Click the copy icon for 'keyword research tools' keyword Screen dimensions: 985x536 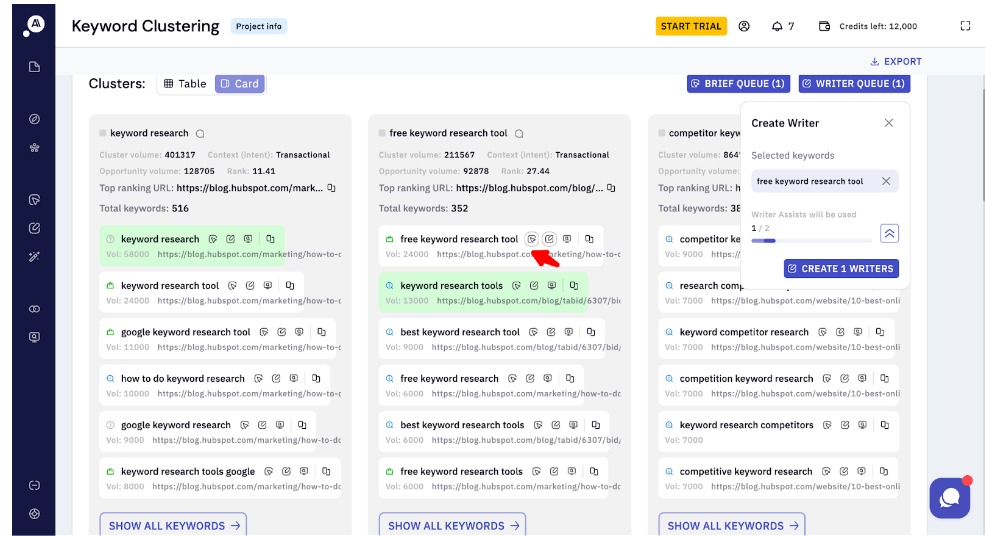pos(574,285)
